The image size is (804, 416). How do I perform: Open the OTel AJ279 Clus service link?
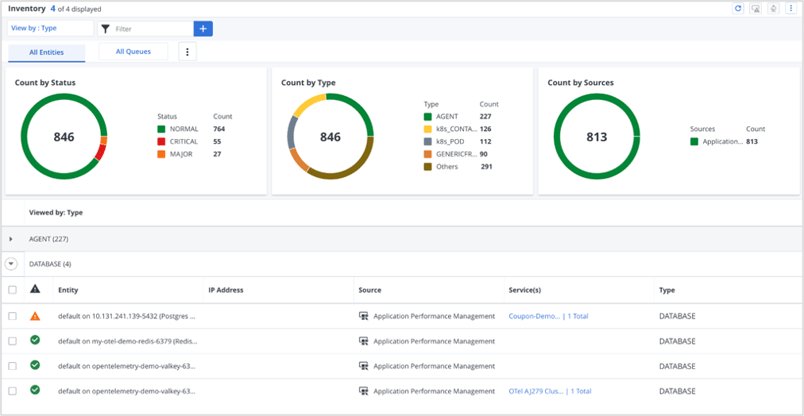click(537, 391)
